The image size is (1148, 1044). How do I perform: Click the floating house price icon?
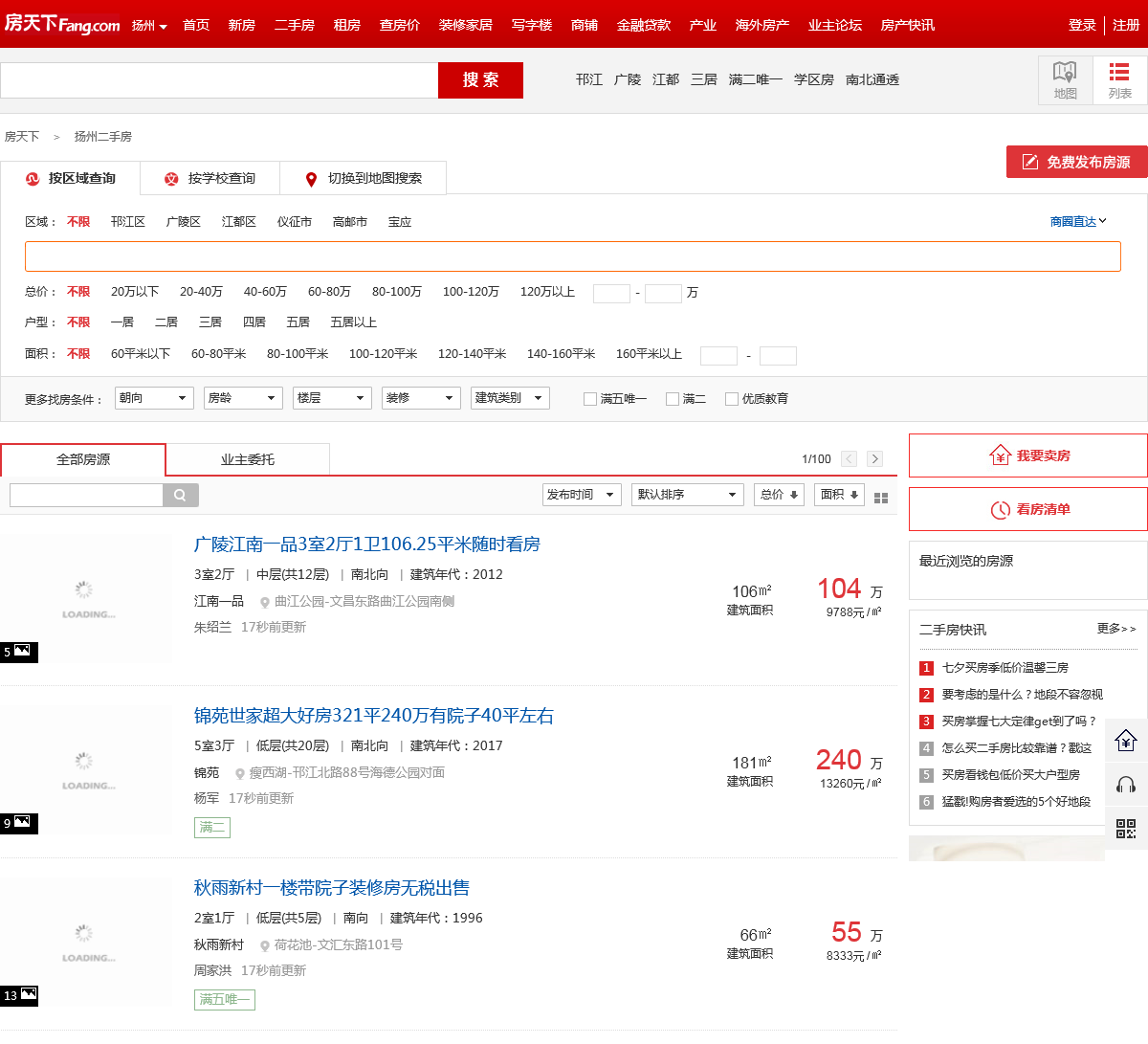(x=1126, y=741)
